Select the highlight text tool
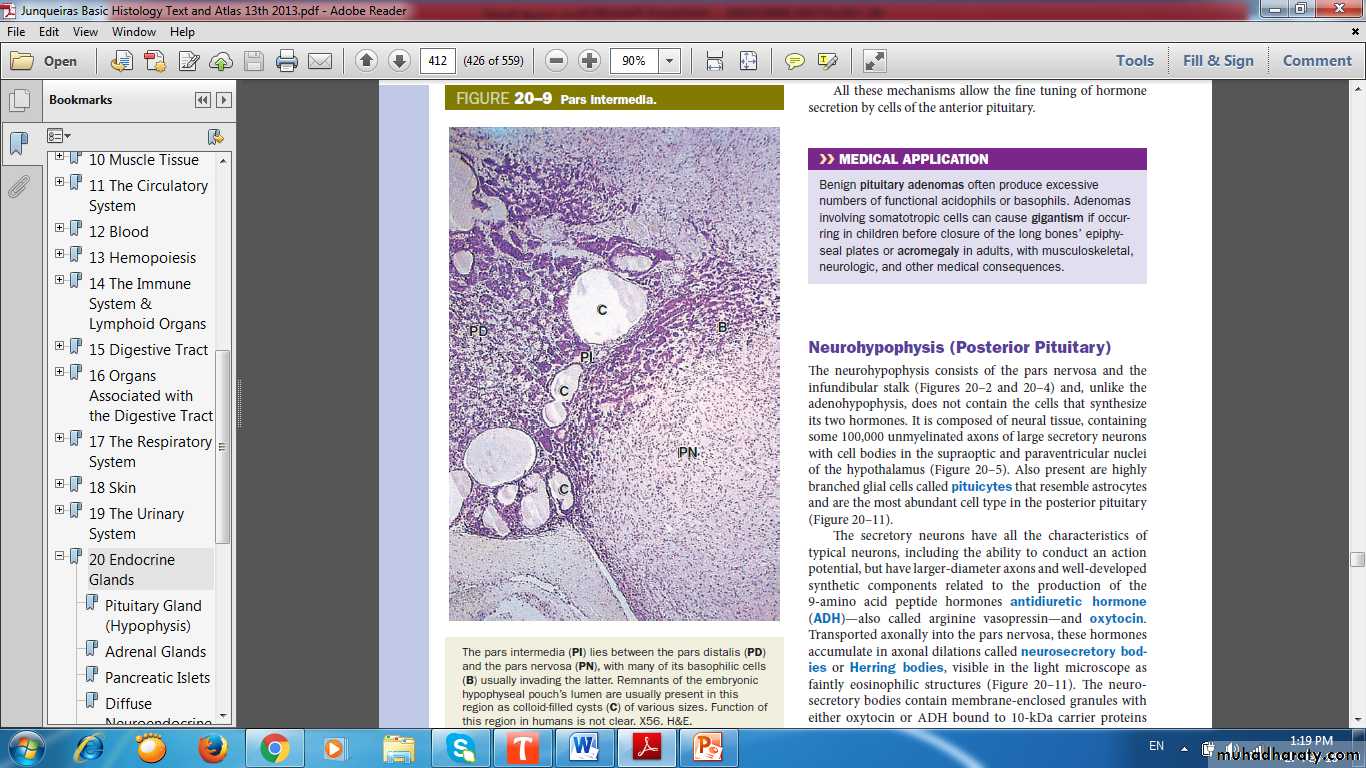1366x768 pixels. pos(827,61)
